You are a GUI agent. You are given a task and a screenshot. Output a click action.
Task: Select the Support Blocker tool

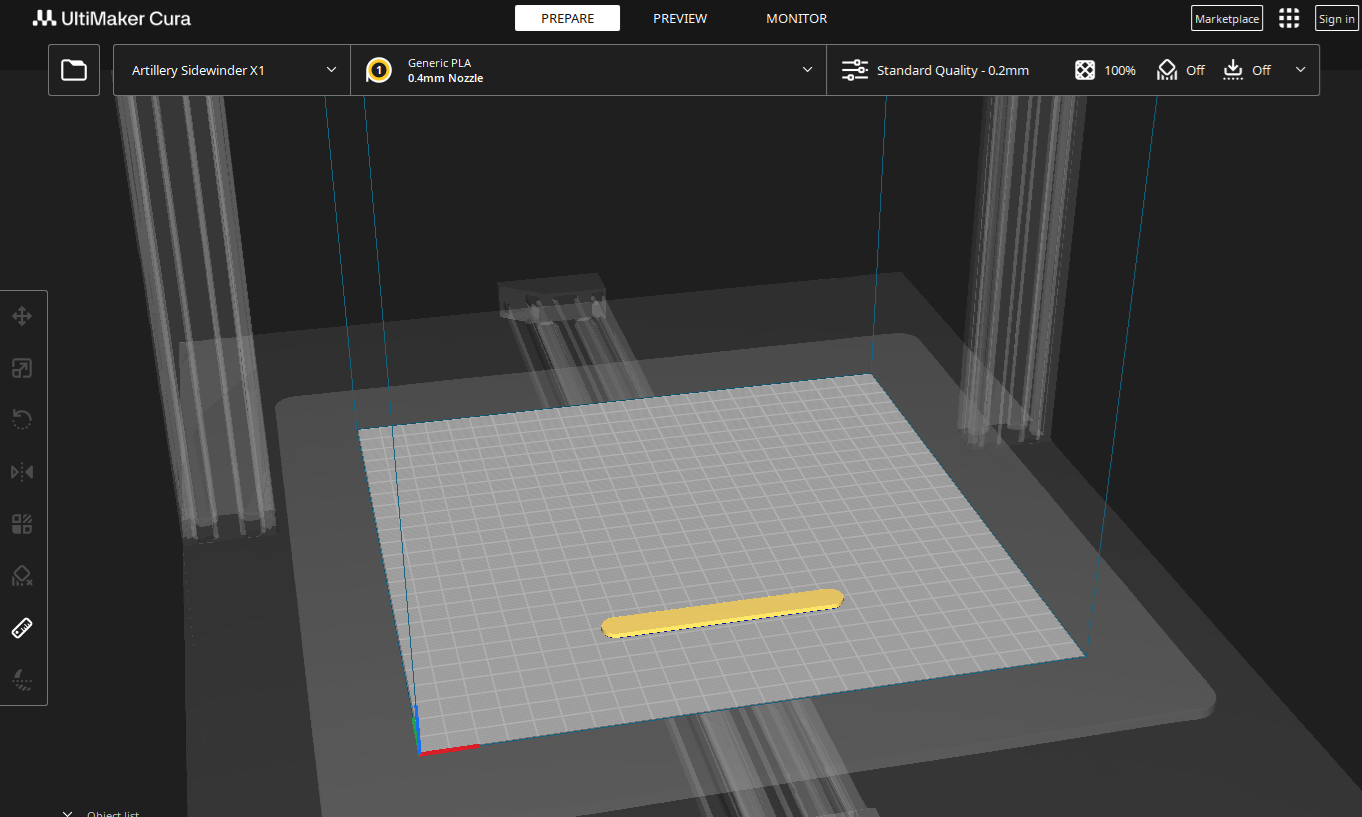(22, 576)
